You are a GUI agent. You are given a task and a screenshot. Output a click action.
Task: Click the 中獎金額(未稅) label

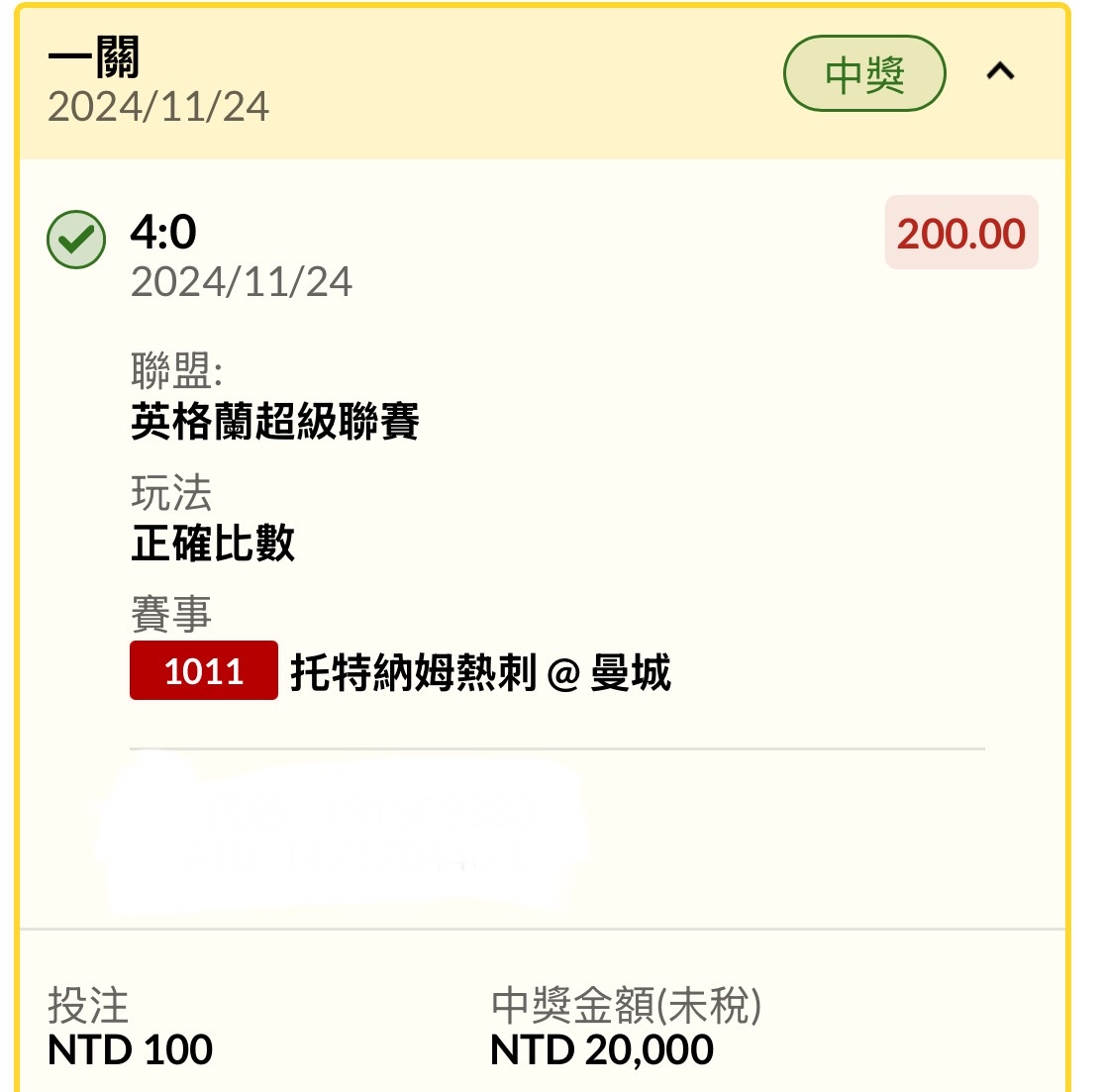pyautogui.click(x=626, y=1006)
